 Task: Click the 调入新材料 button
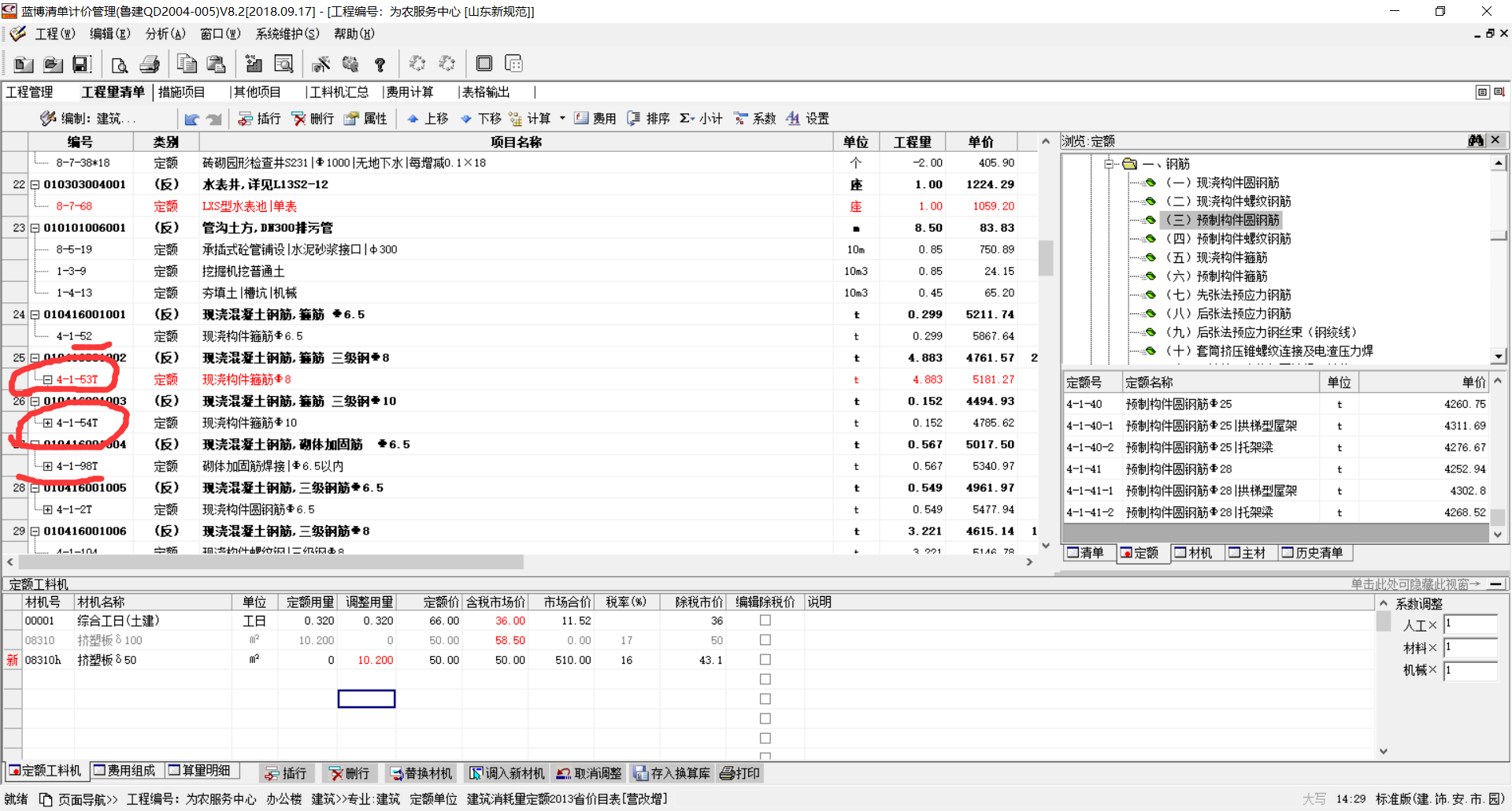click(x=506, y=773)
